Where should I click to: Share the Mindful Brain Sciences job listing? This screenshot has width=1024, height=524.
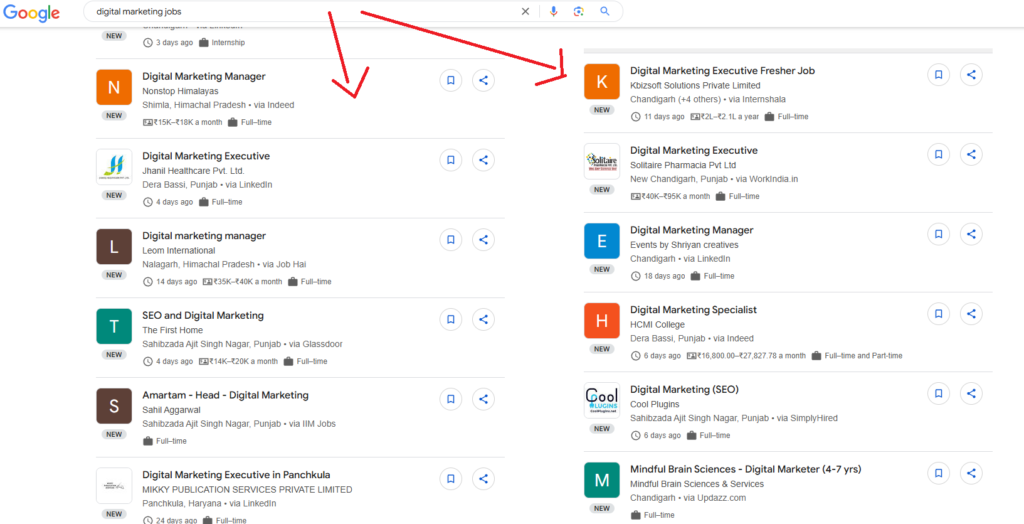click(x=971, y=473)
